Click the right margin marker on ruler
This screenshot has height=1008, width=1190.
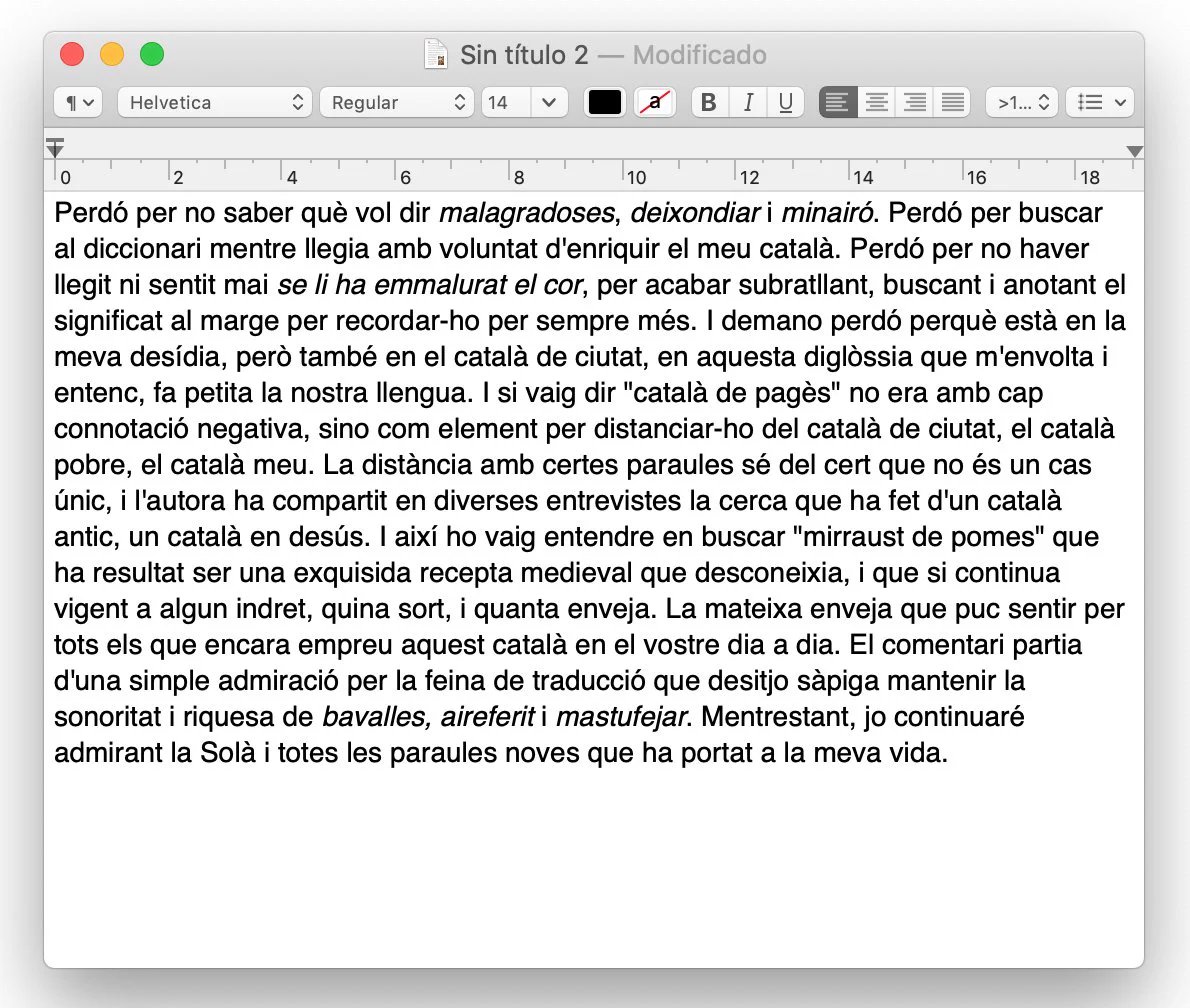[x=1135, y=151]
